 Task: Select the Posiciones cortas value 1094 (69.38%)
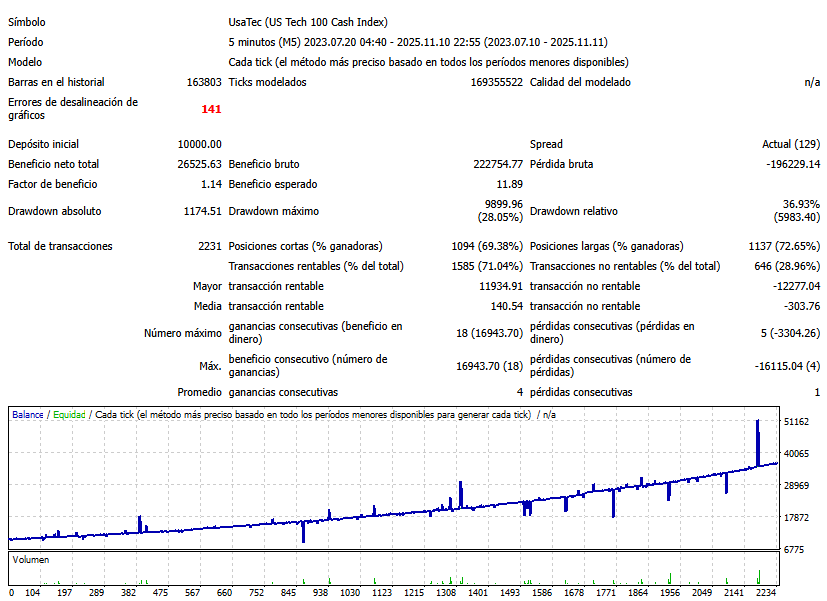(487, 246)
